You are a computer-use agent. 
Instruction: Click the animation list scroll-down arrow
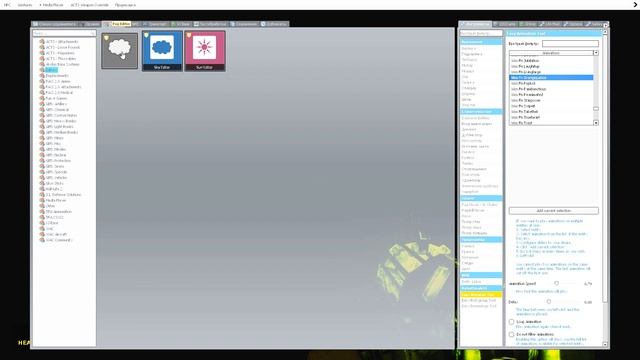click(x=596, y=123)
